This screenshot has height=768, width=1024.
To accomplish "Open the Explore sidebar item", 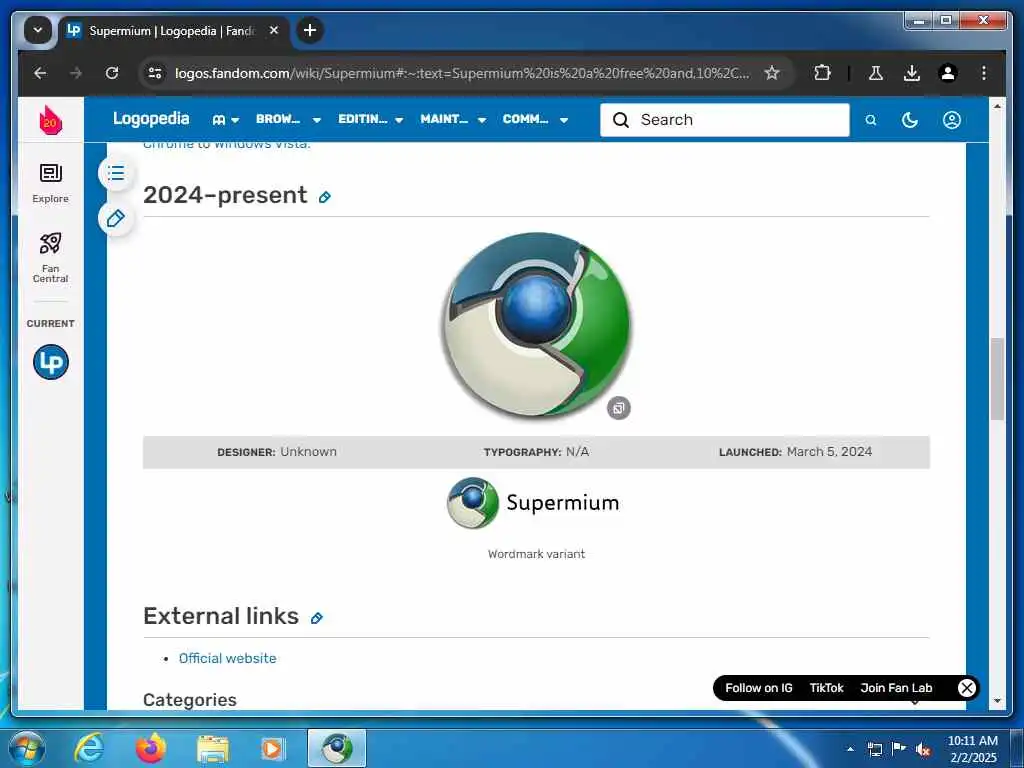I will click(50, 184).
